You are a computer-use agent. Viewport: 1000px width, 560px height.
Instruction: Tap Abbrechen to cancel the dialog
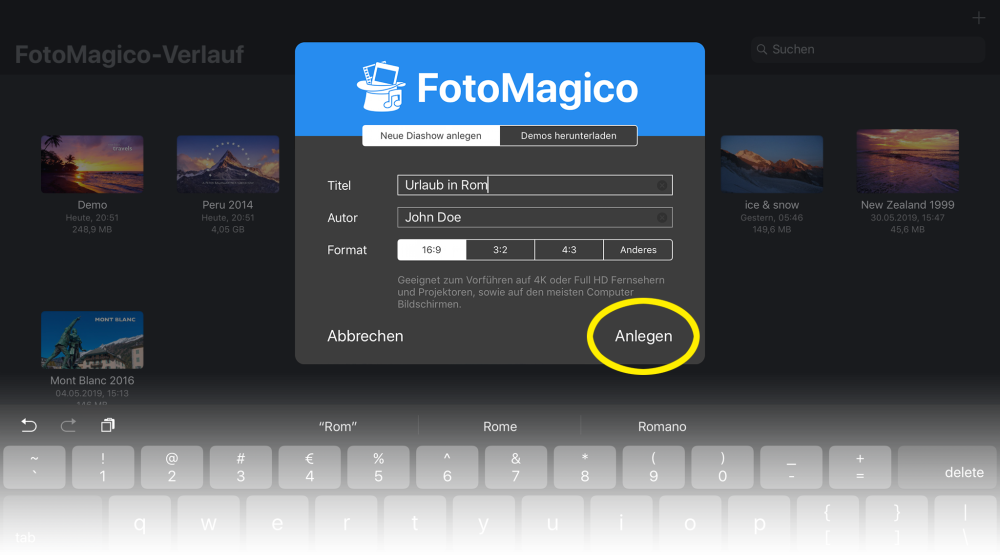[x=365, y=336]
